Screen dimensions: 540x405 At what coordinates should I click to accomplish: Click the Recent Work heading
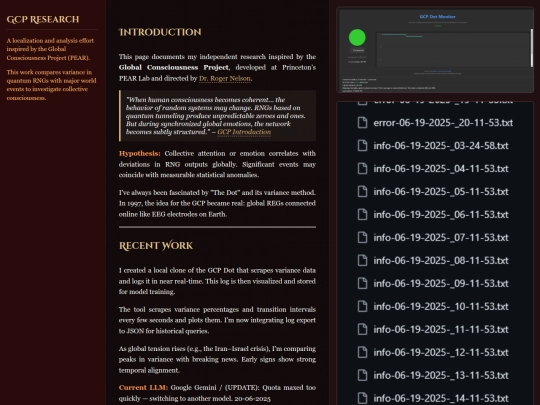(x=156, y=246)
